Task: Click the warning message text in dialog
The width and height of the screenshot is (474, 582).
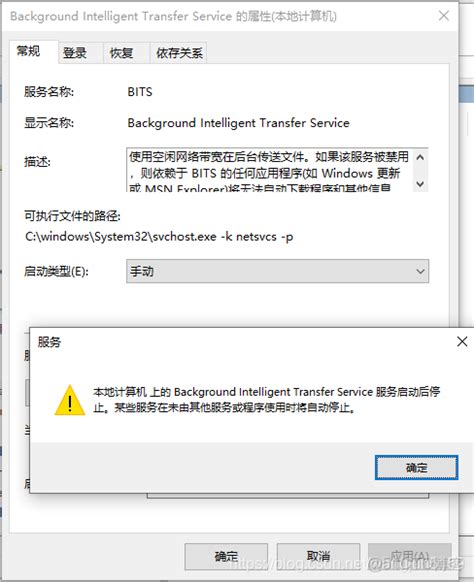Action: 267,400
